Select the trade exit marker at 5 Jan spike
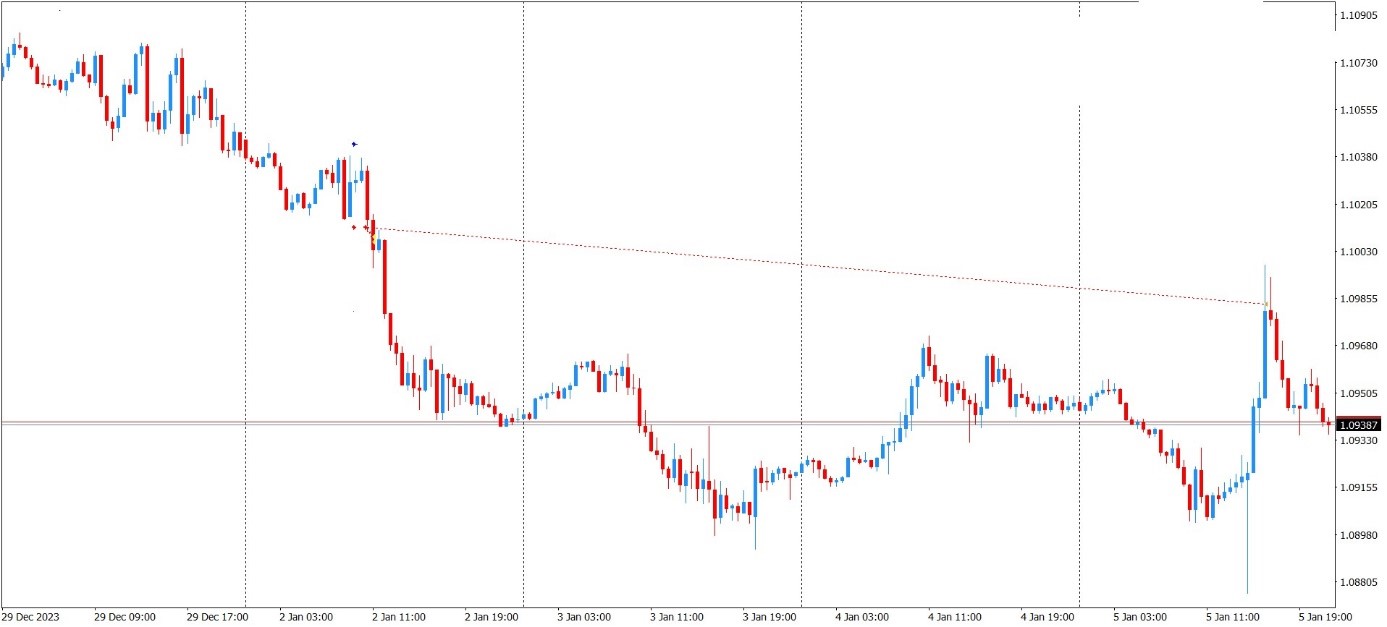Screen dimensions: 1387x627 coord(1266,304)
